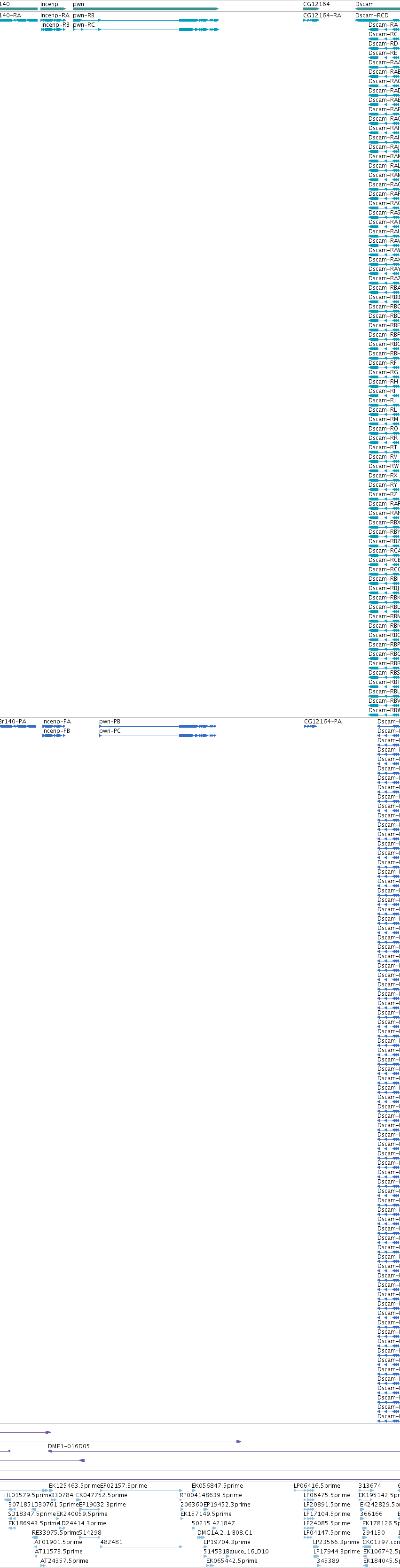This screenshot has height=1568, width=400.
Task: Click the pwn-RB transcript label
Action: (84, 15)
